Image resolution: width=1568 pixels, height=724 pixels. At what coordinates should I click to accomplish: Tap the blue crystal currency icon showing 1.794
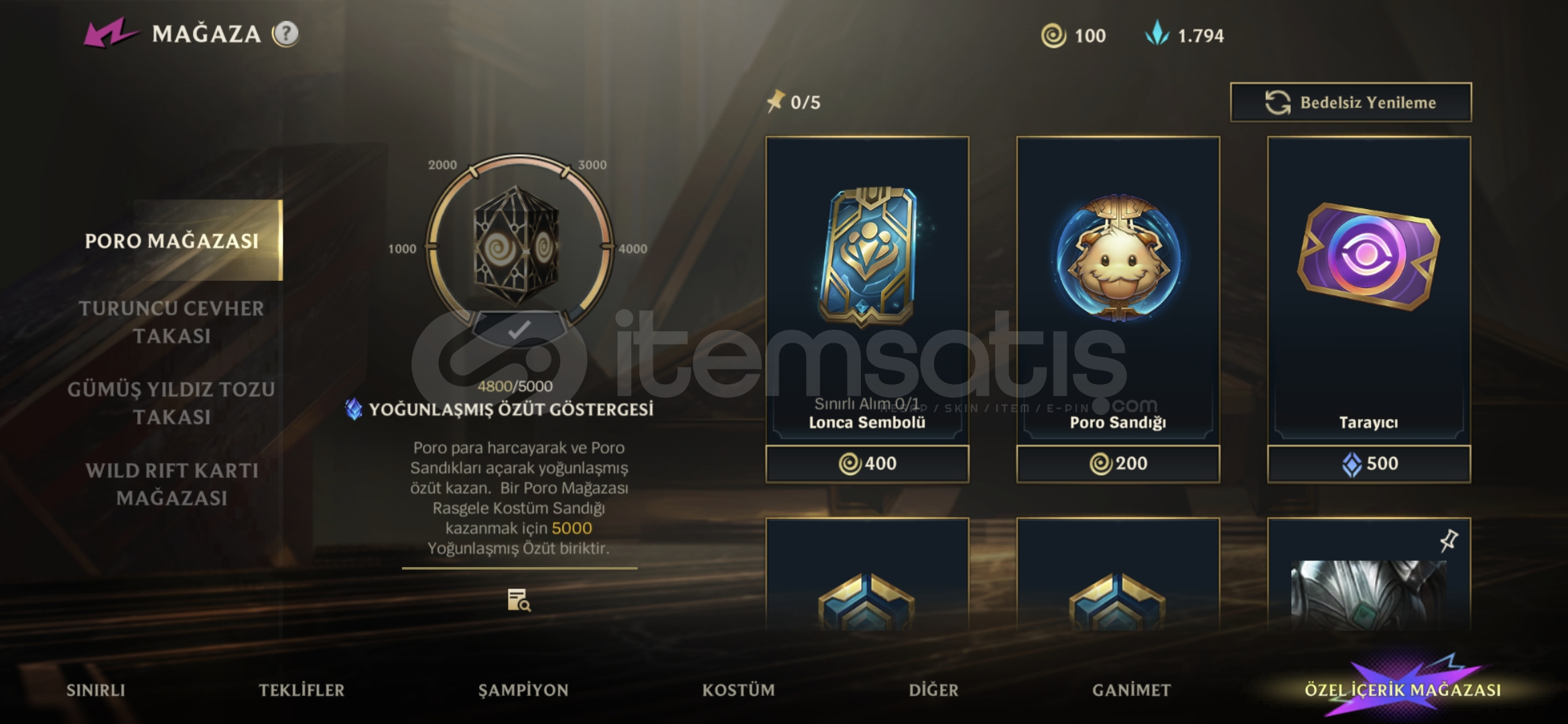[1157, 34]
